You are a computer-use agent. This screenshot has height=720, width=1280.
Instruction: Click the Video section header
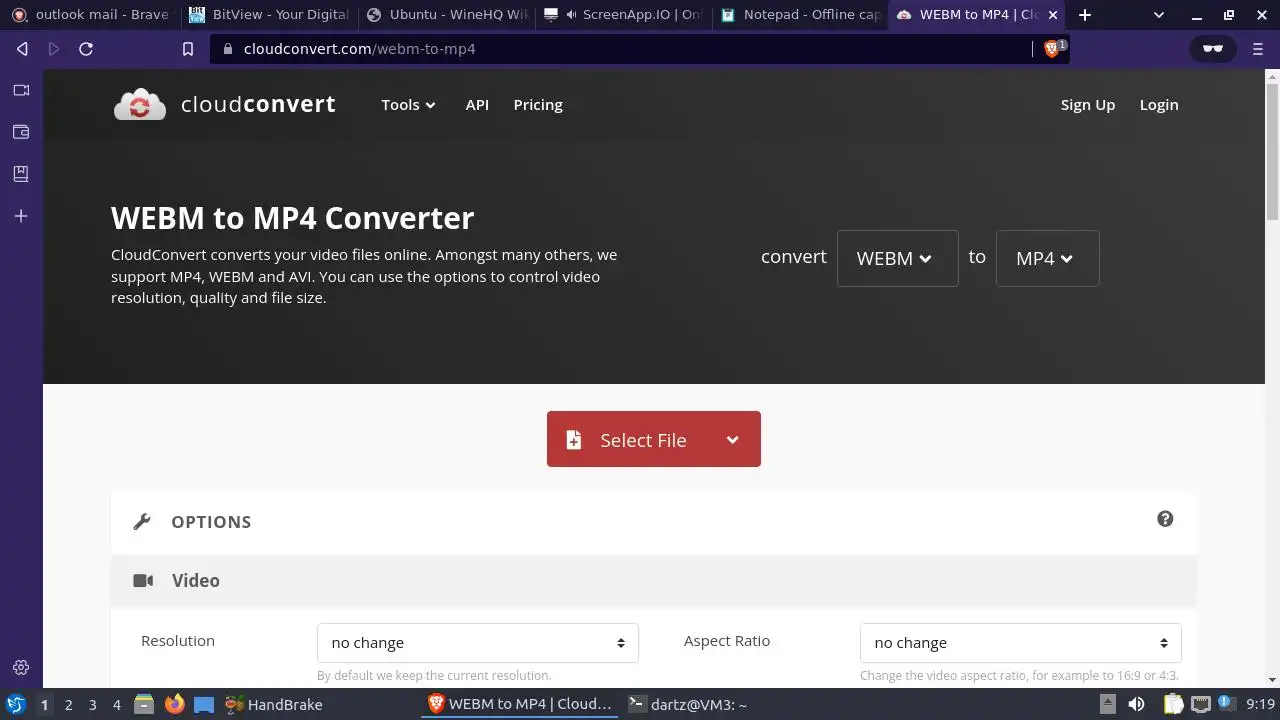pos(654,581)
